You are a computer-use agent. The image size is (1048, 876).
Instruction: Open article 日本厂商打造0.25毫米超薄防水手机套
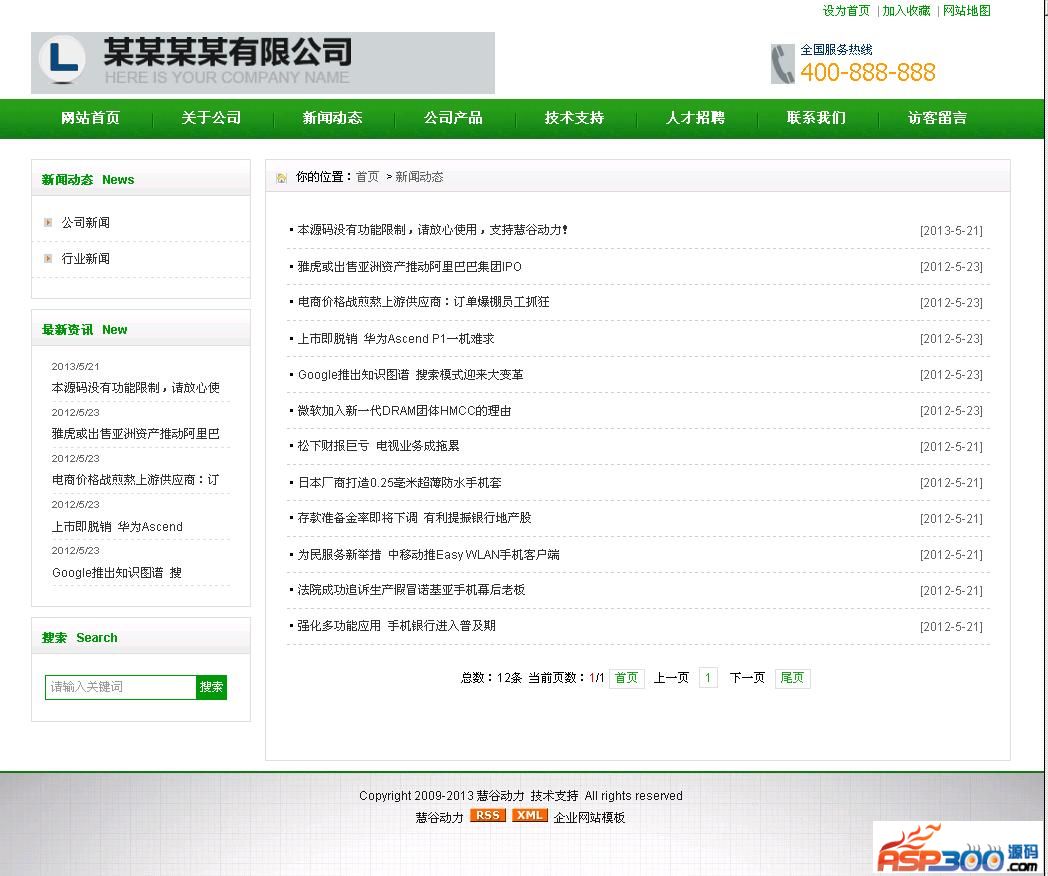pos(399,483)
